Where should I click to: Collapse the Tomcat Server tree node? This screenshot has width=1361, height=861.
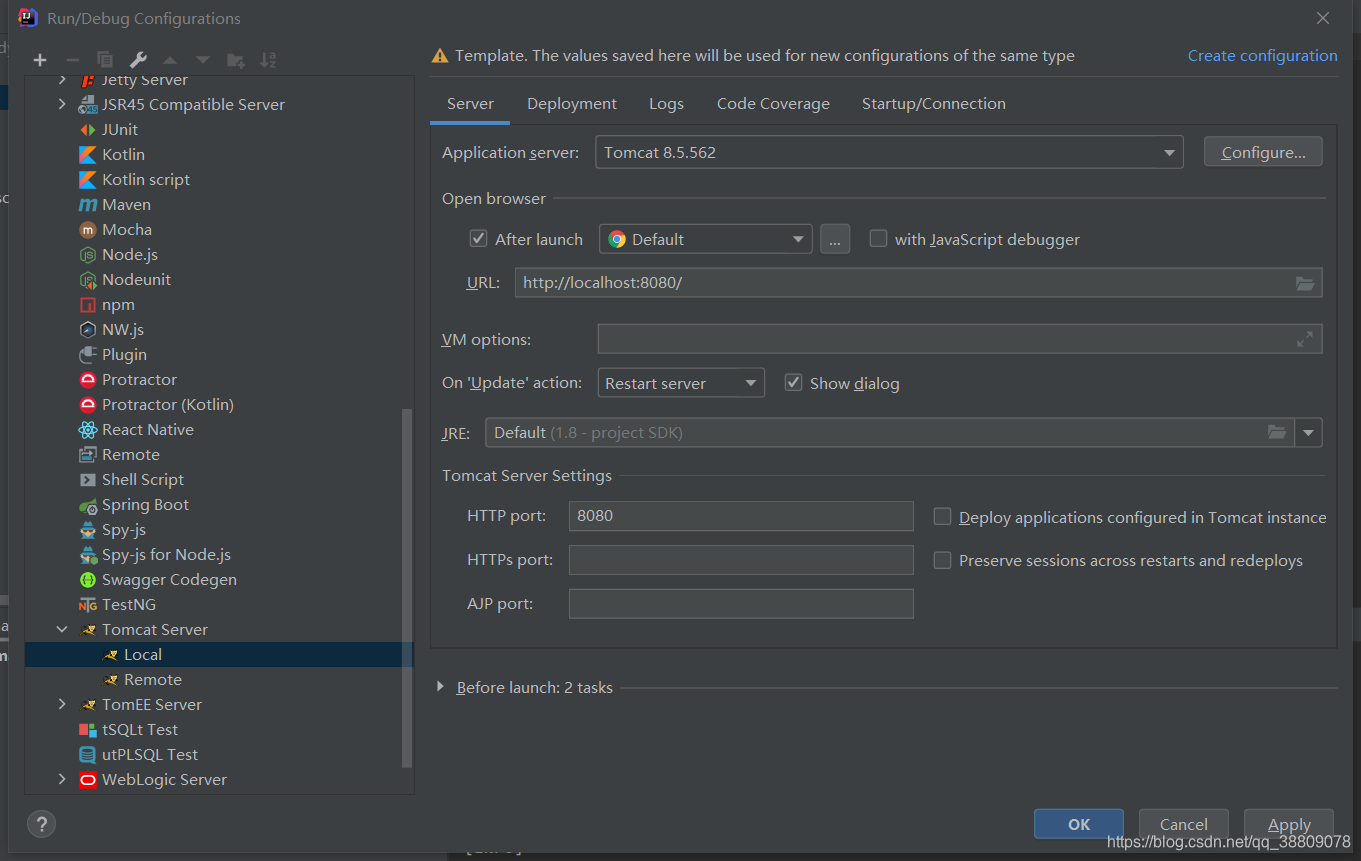tap(62, 629)
